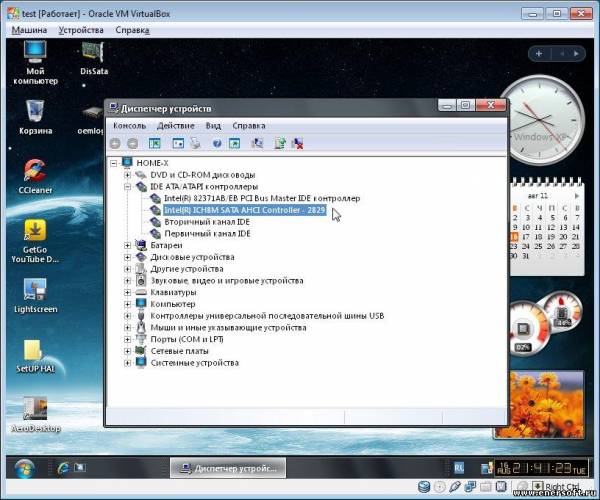
Task: Click the Uninstall device icon with red X
Action: 297,143
